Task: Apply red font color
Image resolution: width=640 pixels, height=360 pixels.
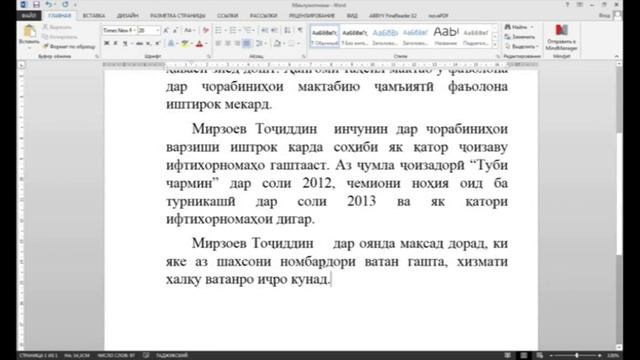Action: coord(199,43)
